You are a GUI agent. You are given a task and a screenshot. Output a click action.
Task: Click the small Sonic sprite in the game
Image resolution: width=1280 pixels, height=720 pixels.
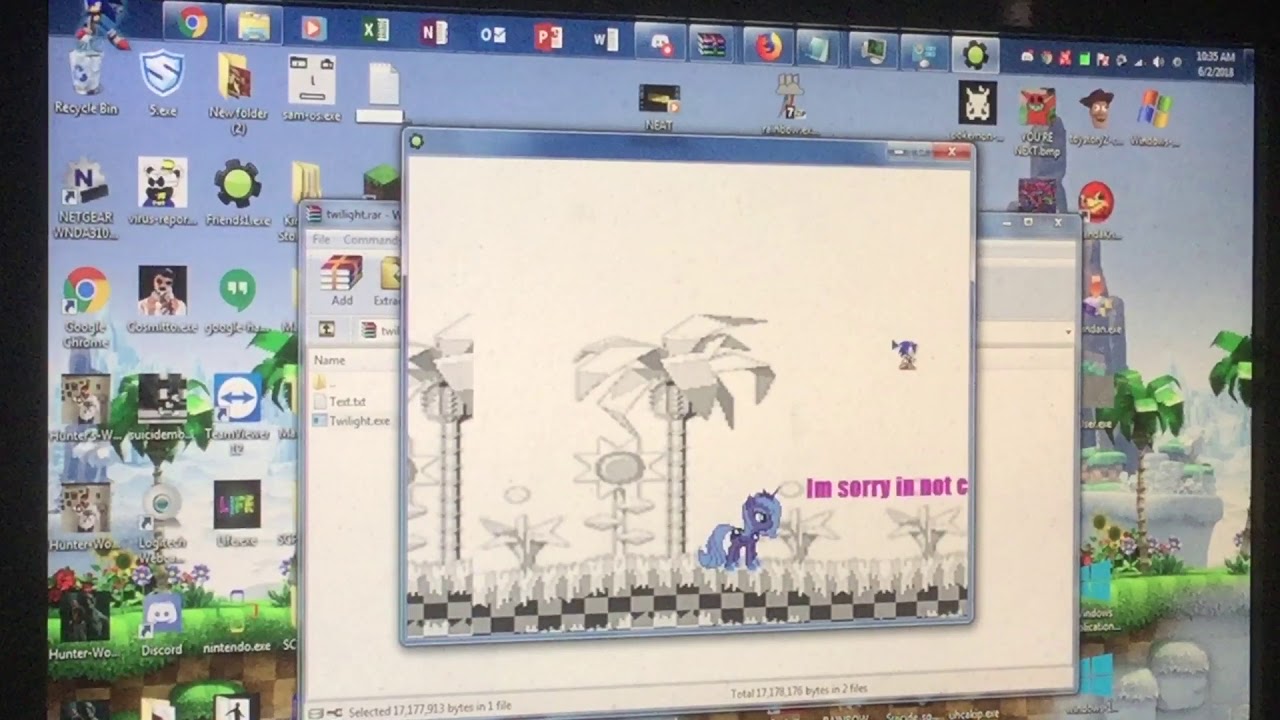click(904, 353)
